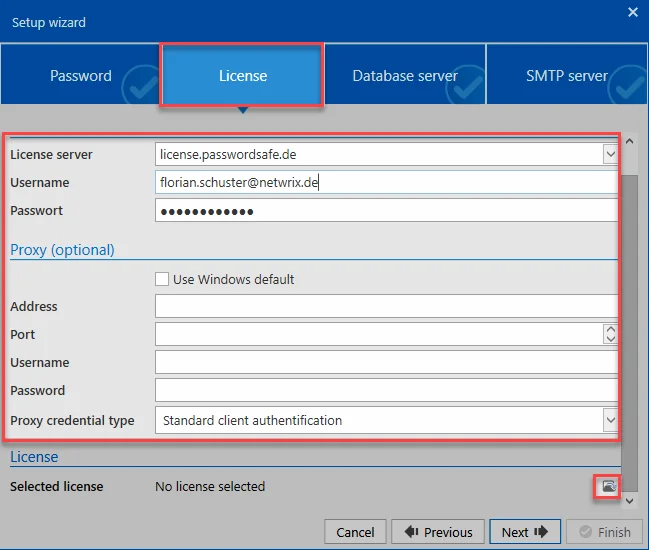Viewport: 649px width, 550px height.
Task: Click the 'Proxy credential type' label
Action: 72,420
